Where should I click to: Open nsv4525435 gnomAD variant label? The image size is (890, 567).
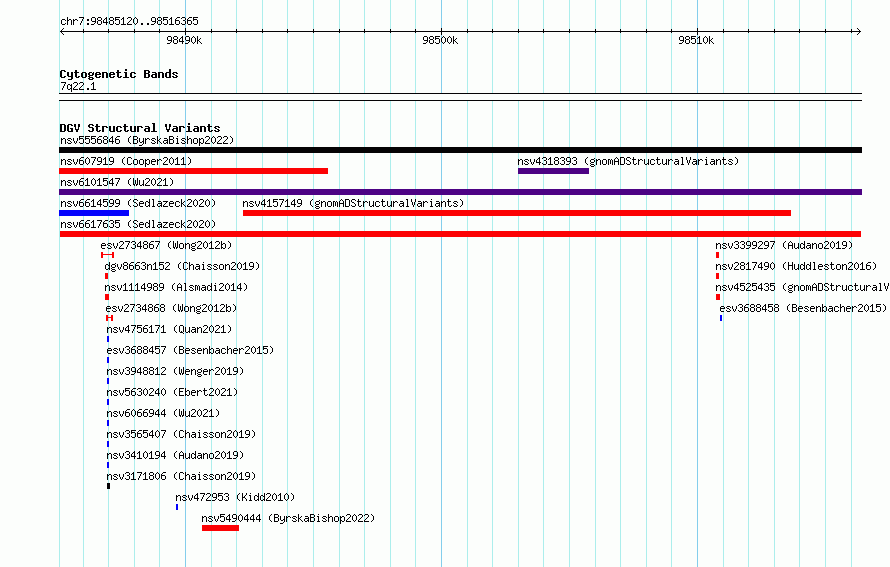802,287
